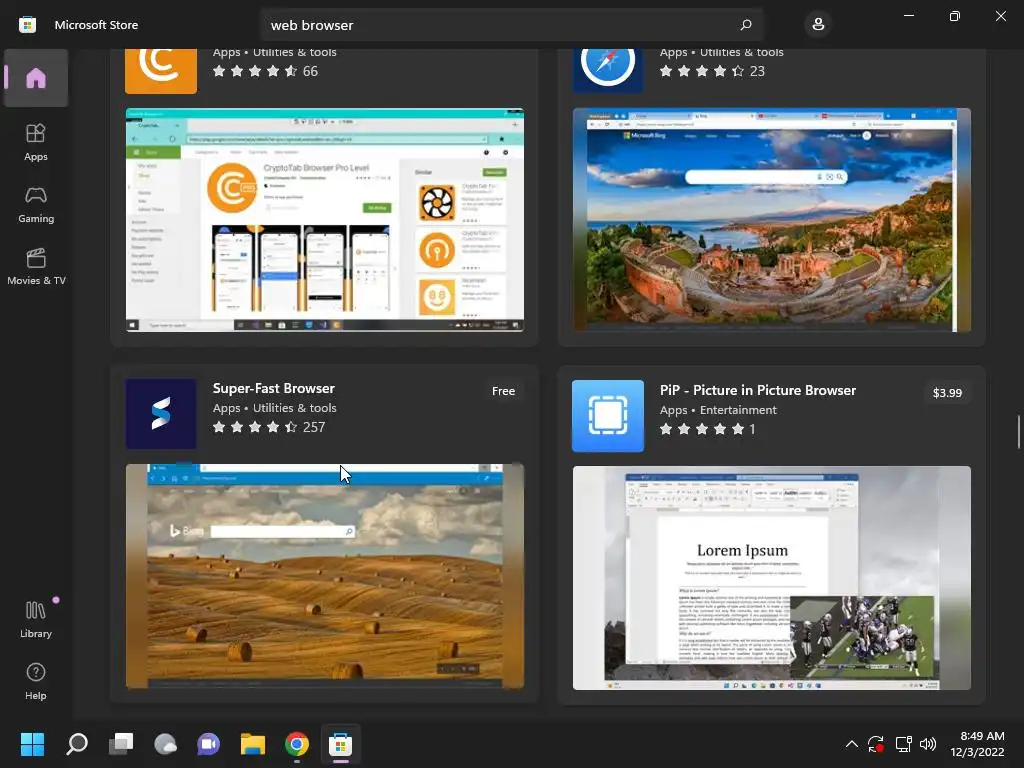The image size is (1024, 768).
Task: Click the search magnifier icon in search box
Action: pos(746,25)
